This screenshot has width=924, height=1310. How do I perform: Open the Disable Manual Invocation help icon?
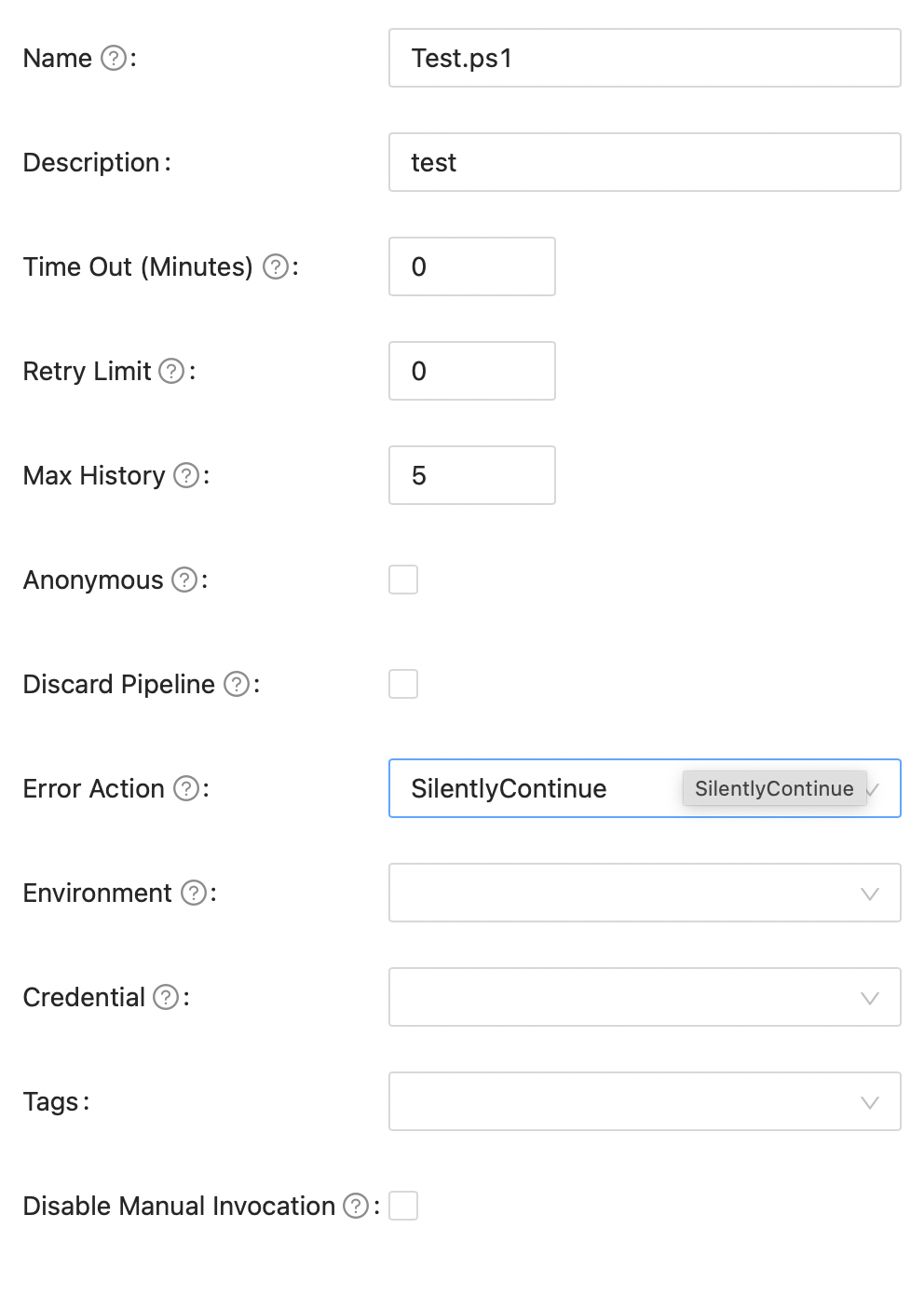[x=355, y=1206]
